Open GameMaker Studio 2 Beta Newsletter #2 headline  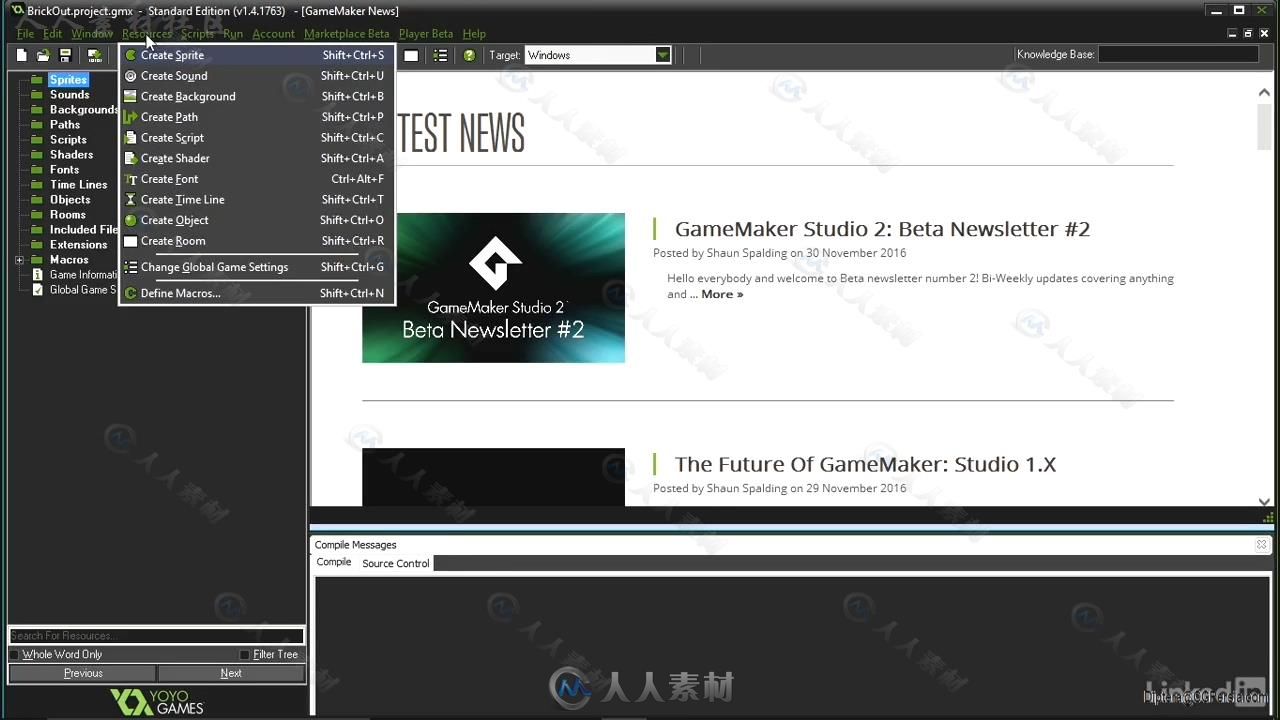coord(882,229)
